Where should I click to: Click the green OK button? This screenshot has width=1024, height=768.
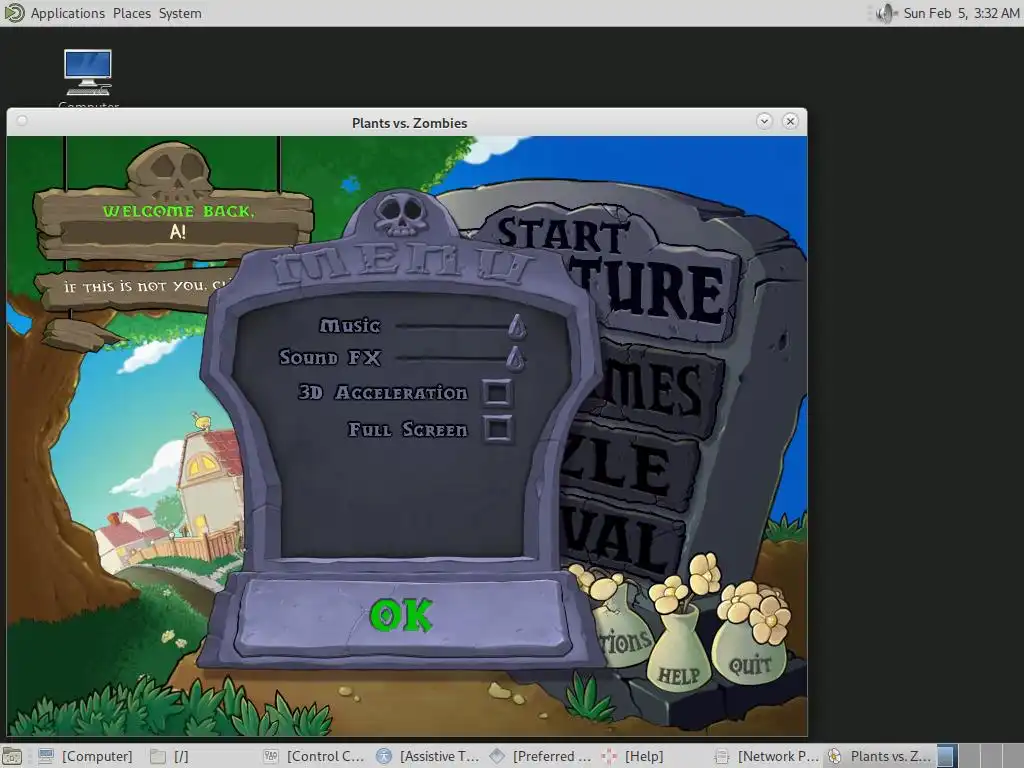401,615
